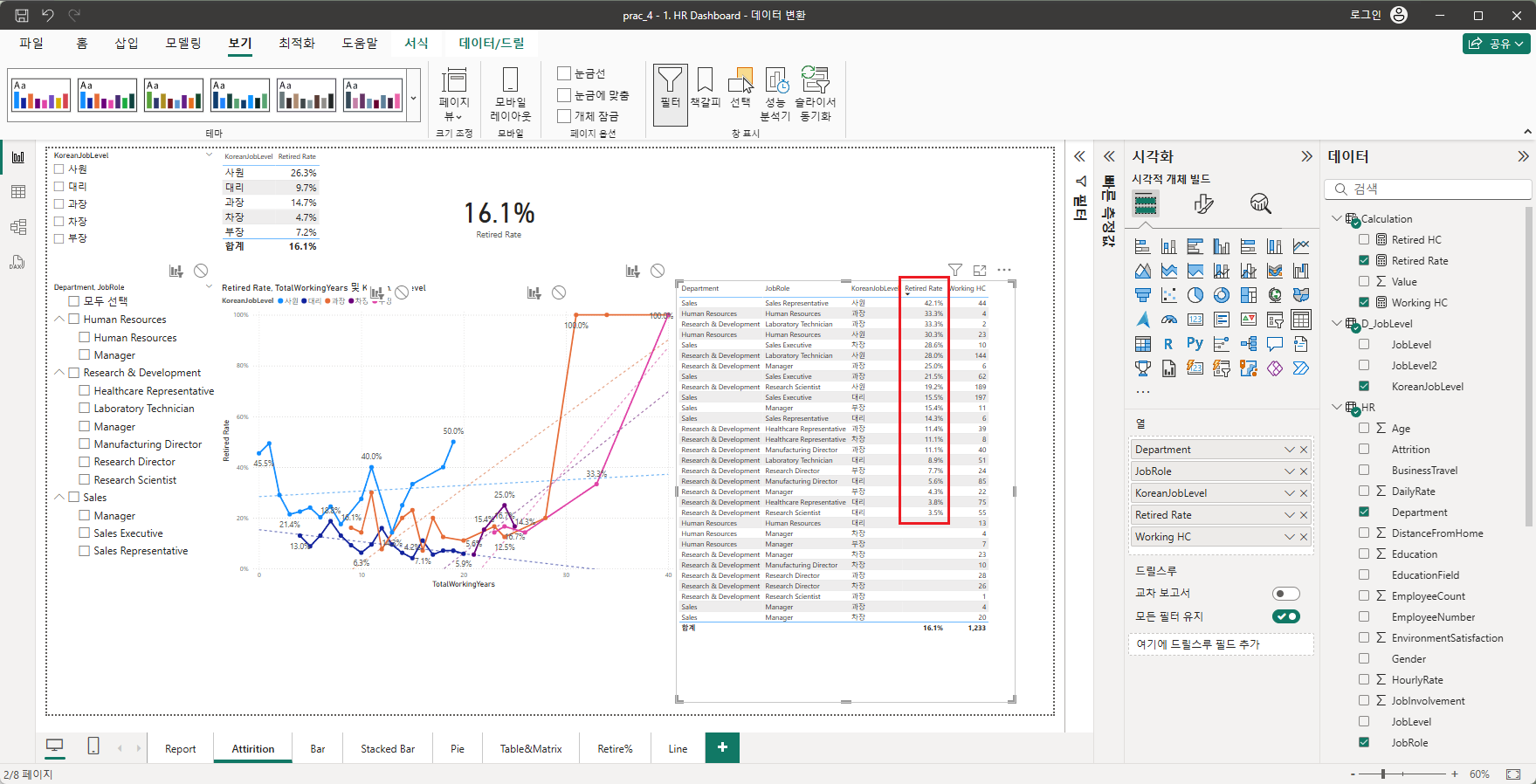1536x784 pixels.
Task: Toggle the 필터 pane button in ribbon
Action: [670, 95]
